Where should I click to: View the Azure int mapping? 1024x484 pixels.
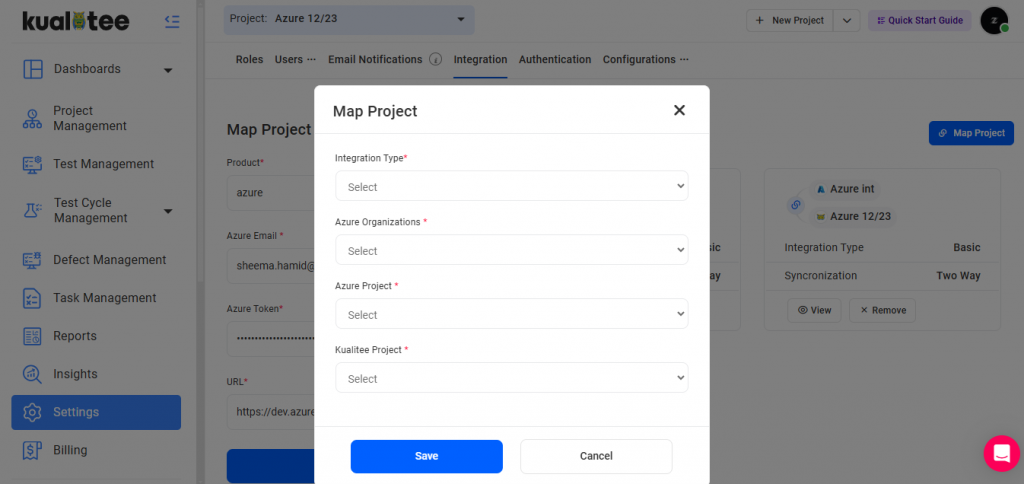pyautogui.click(x=814, y=311)
